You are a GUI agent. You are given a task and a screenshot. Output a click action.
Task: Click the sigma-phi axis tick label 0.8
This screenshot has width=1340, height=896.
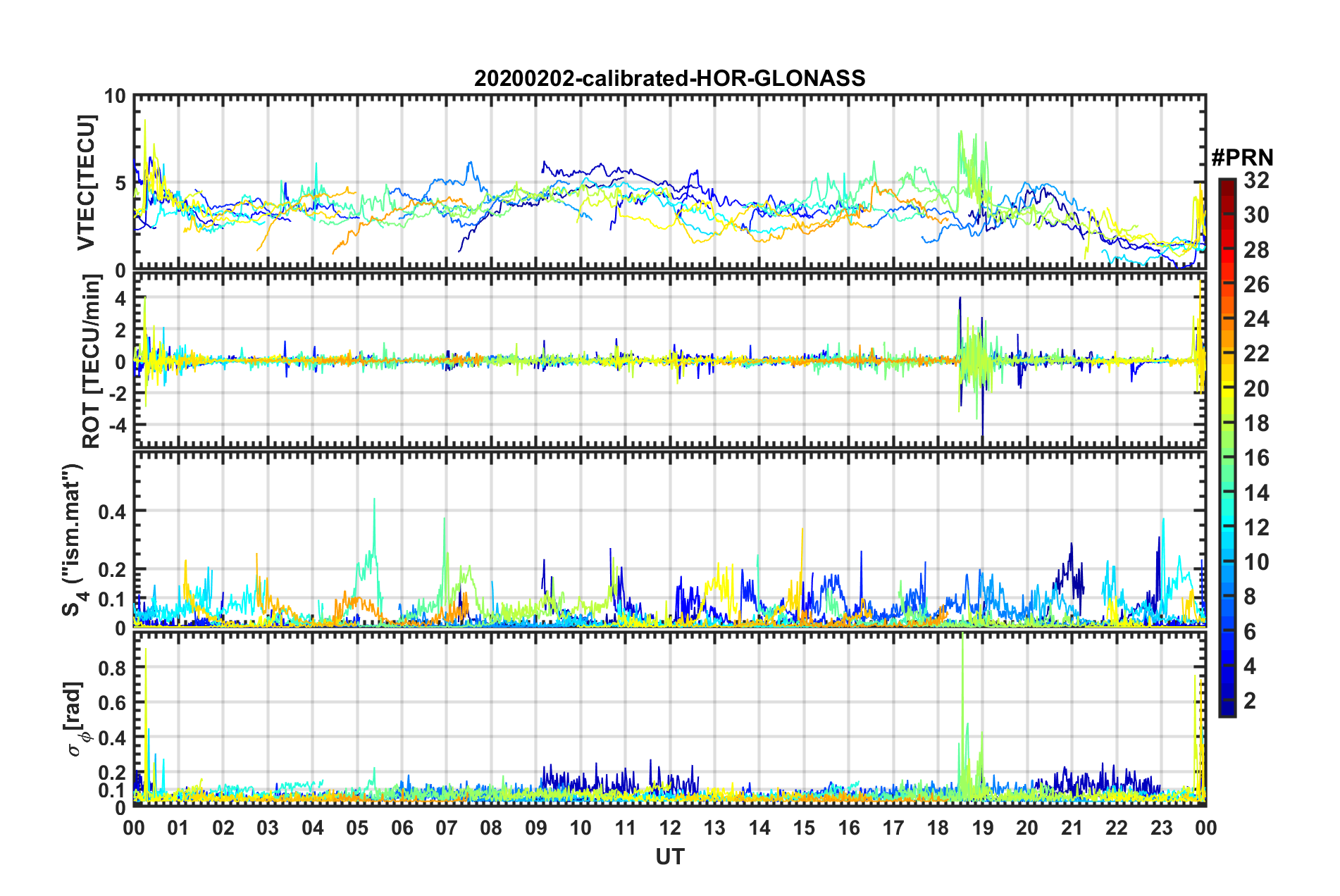point(112,667)
